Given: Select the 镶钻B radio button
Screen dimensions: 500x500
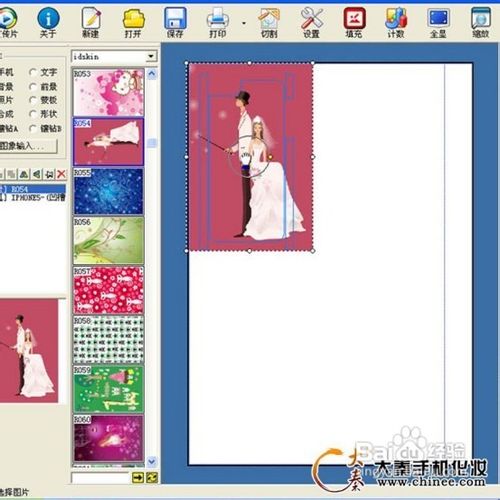Looking at the screenshot, I should point(33,128).
